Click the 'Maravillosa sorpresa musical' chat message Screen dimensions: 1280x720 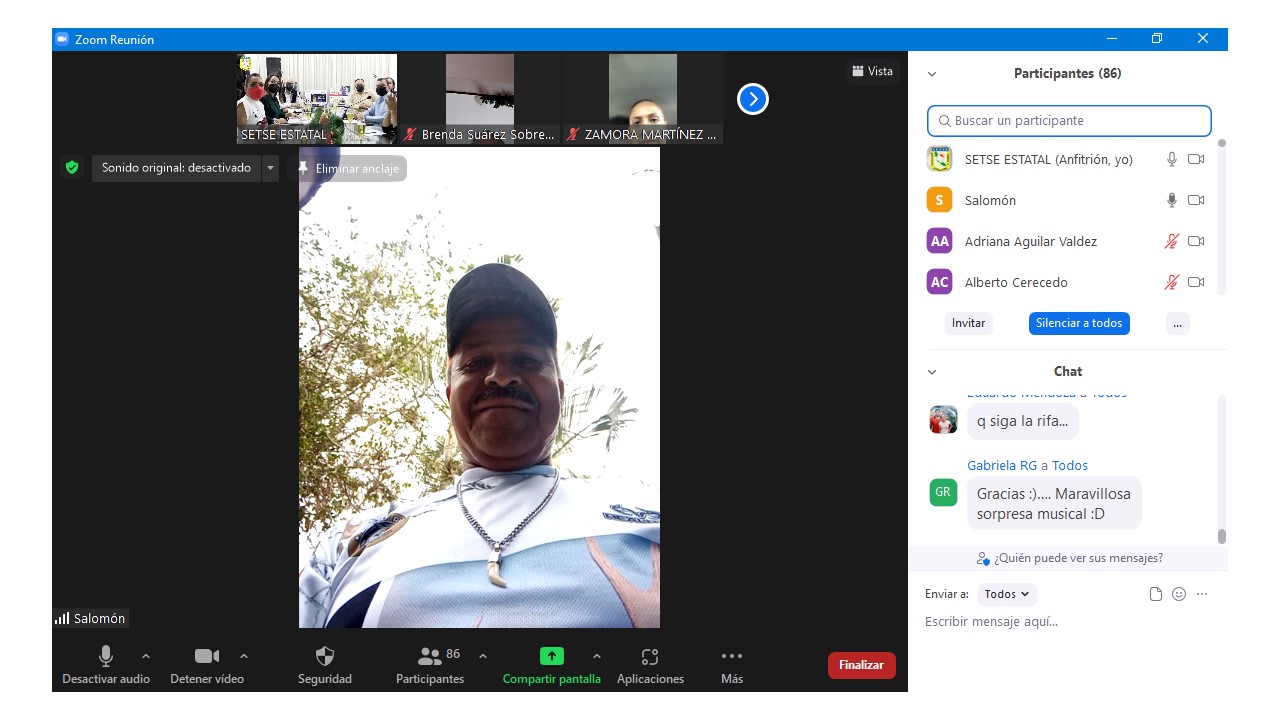point(1054,504)
